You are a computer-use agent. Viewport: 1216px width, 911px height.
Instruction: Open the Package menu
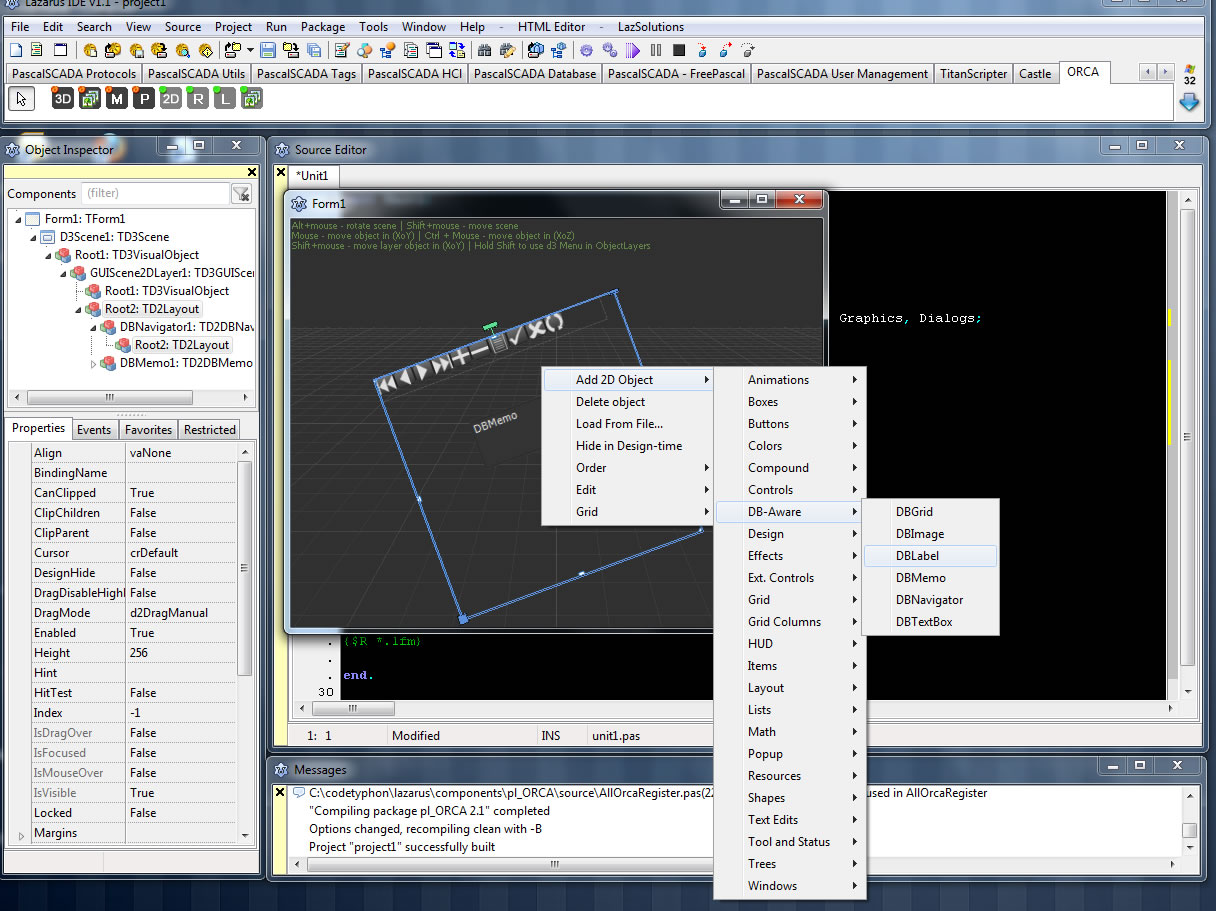tap(323, 27)
